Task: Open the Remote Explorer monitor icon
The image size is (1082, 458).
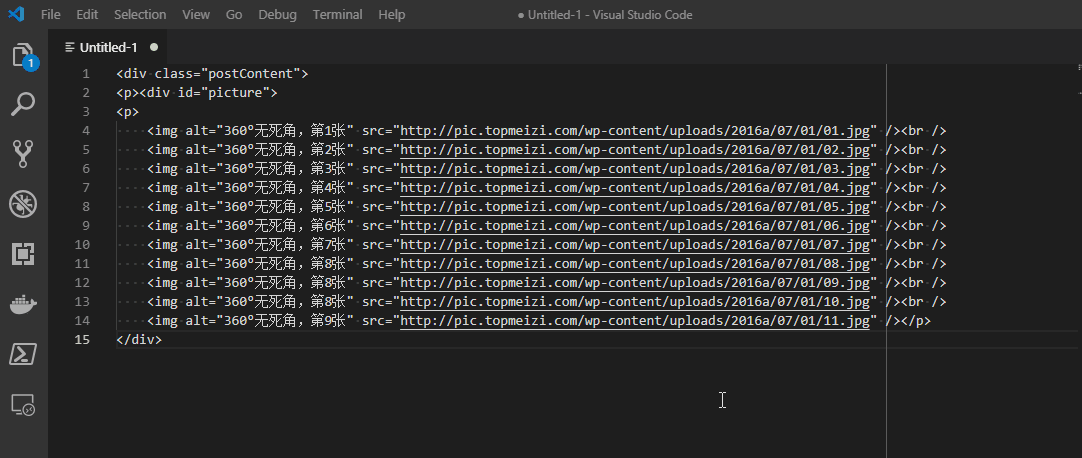Action: point(23,404)
